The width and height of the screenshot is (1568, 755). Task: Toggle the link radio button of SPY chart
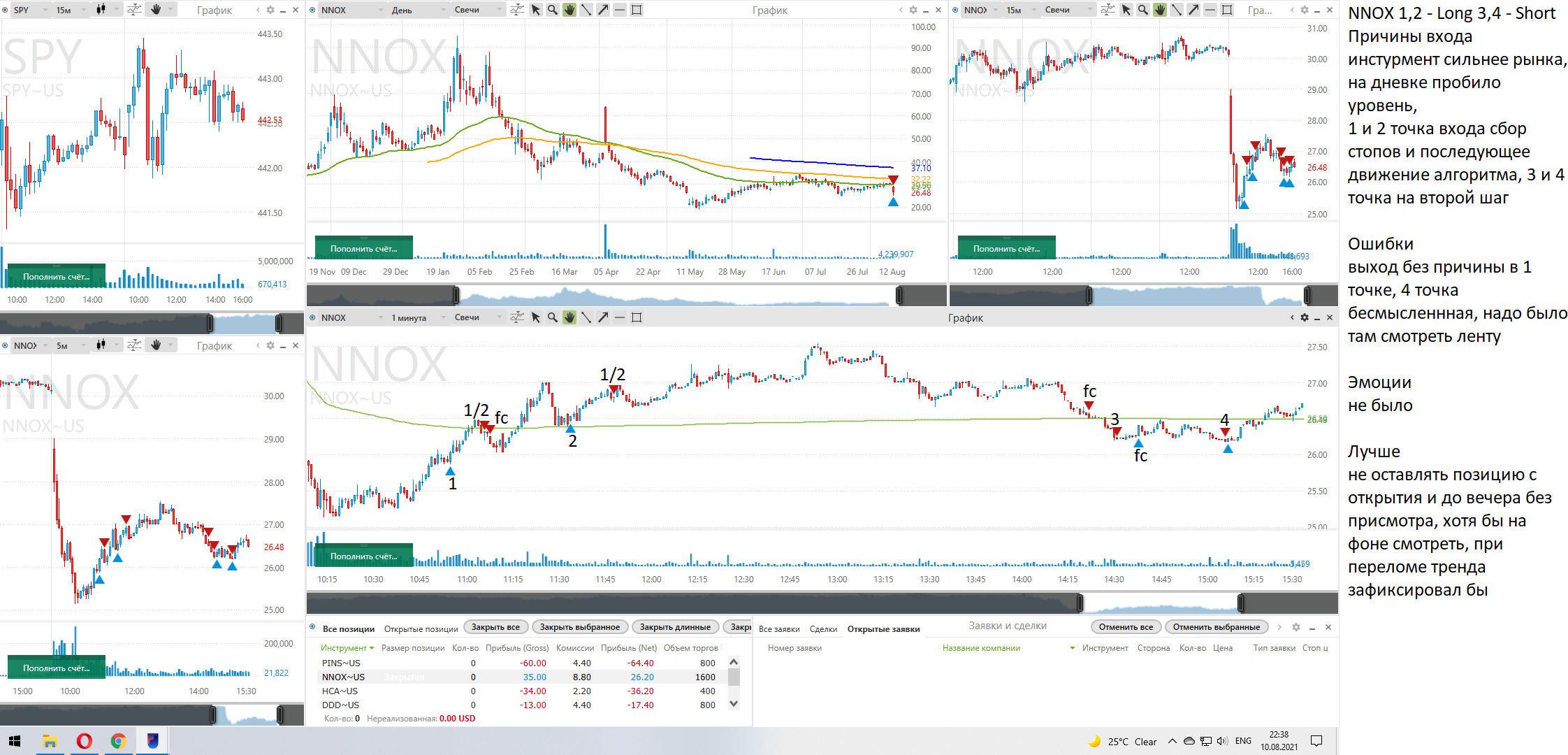click(x=5, y=10)
